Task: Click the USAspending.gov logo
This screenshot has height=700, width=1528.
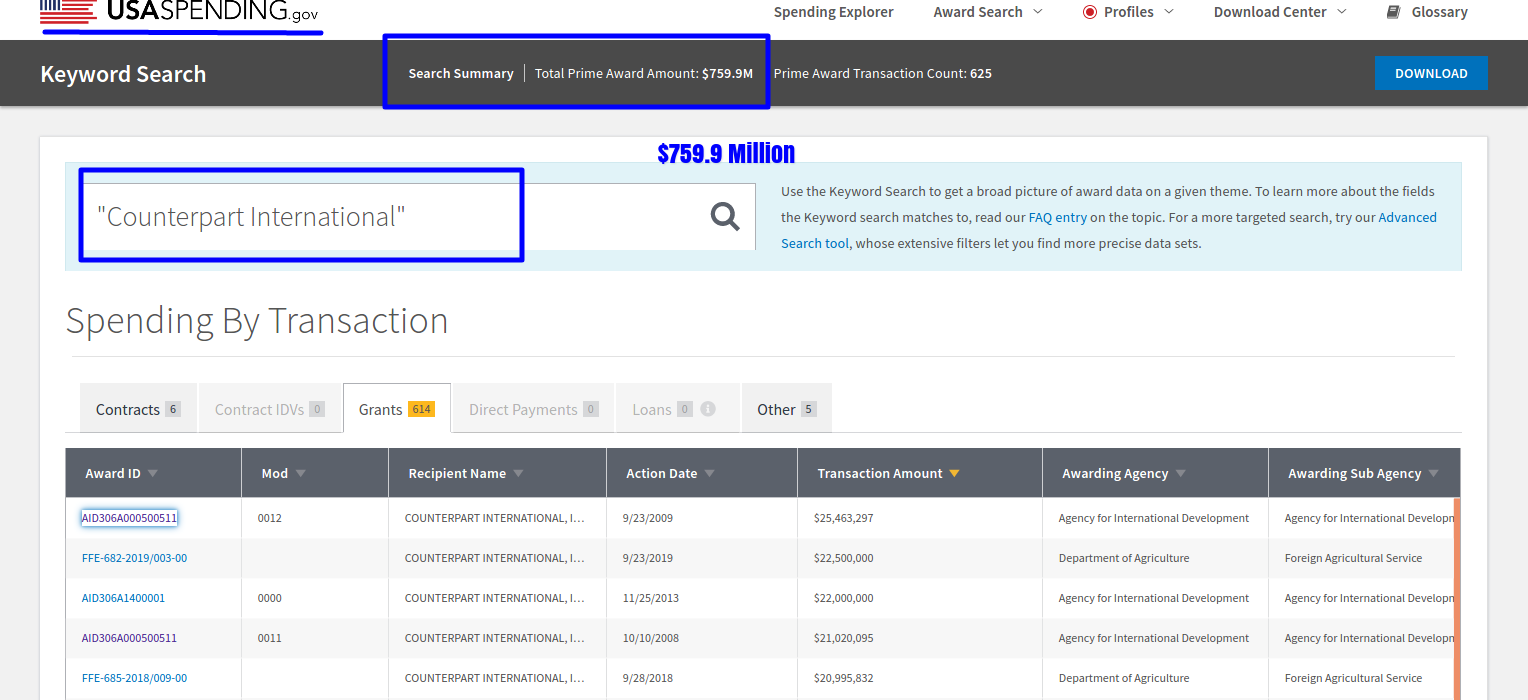Action: [180, 13]
